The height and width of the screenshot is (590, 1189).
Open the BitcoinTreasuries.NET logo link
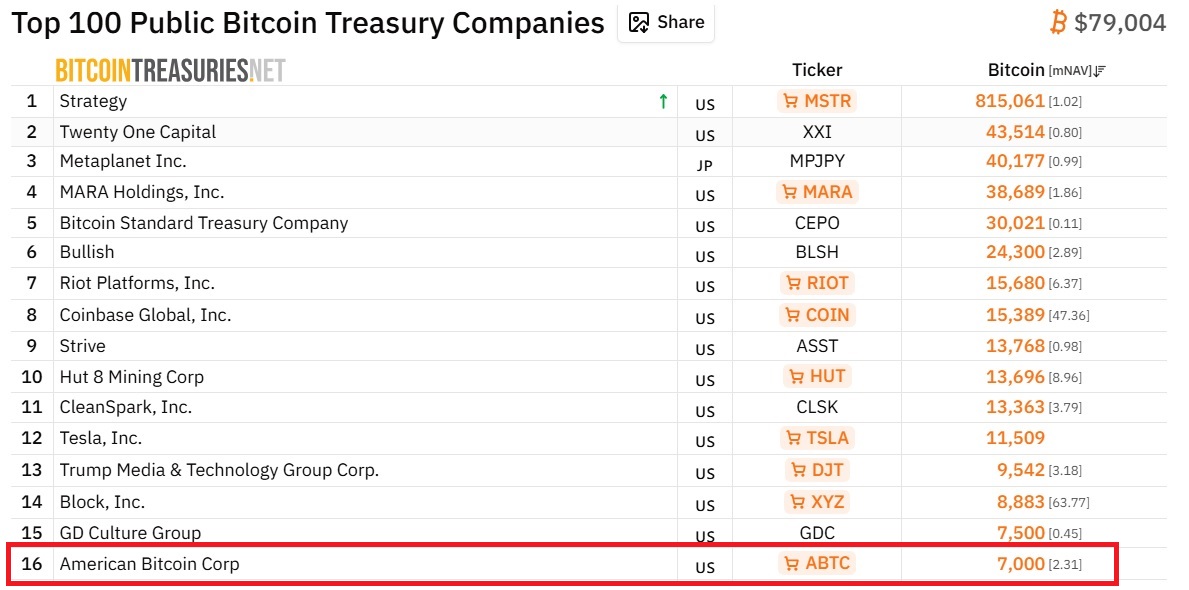[x=170, y=70]
